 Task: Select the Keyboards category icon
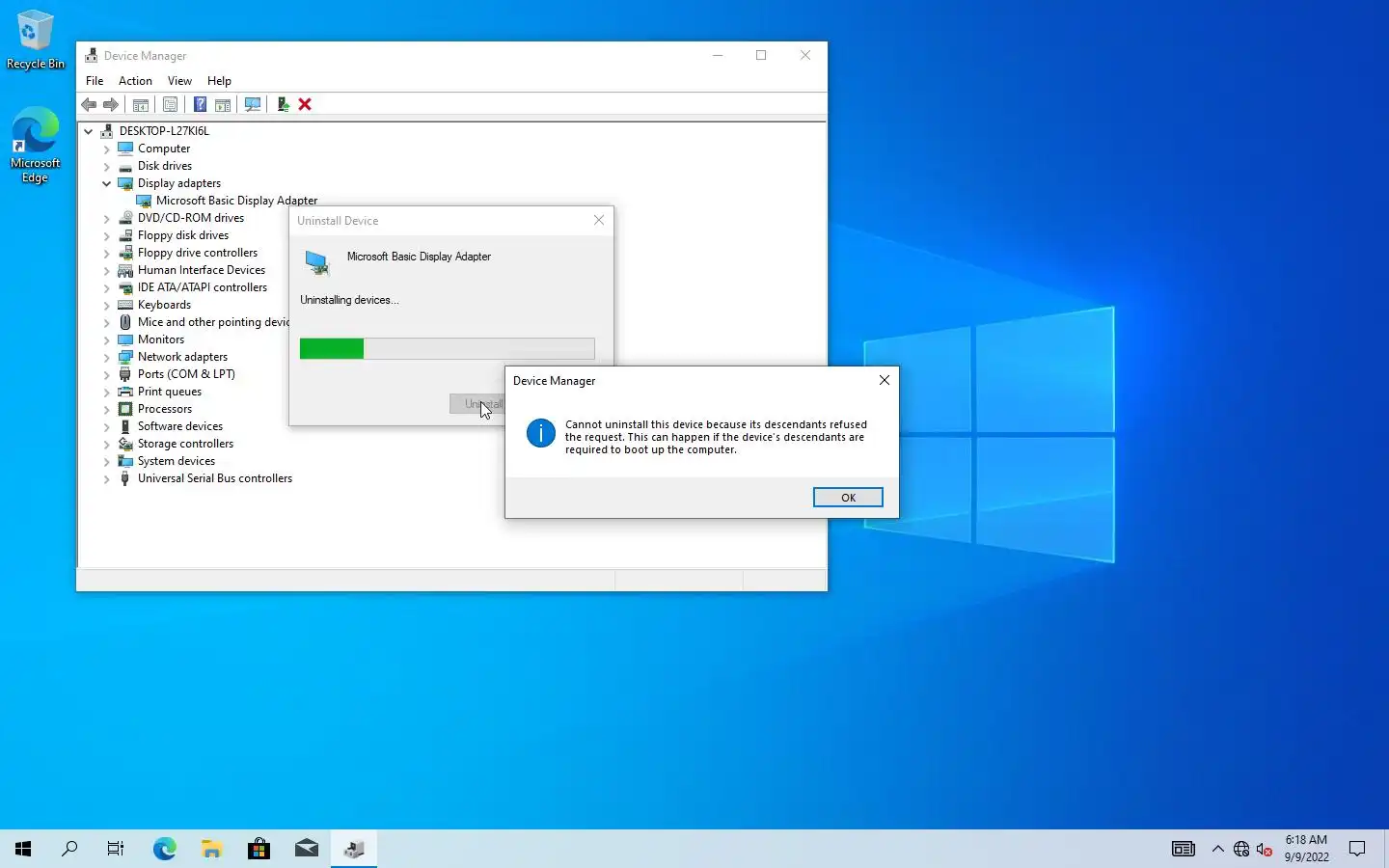(125, 305)
